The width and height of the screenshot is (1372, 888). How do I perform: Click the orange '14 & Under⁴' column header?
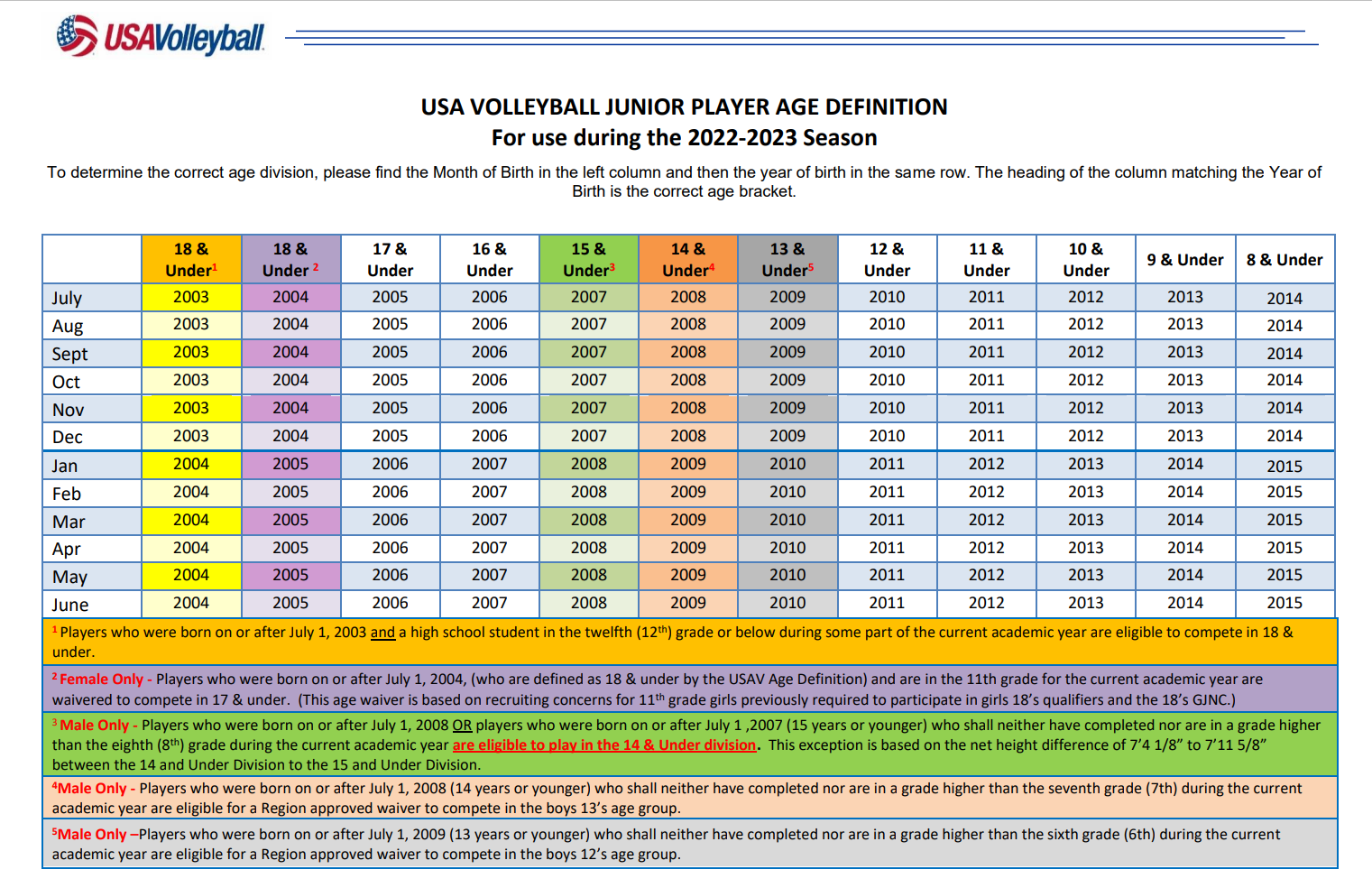pyautogui.click(x=688, y=260)
